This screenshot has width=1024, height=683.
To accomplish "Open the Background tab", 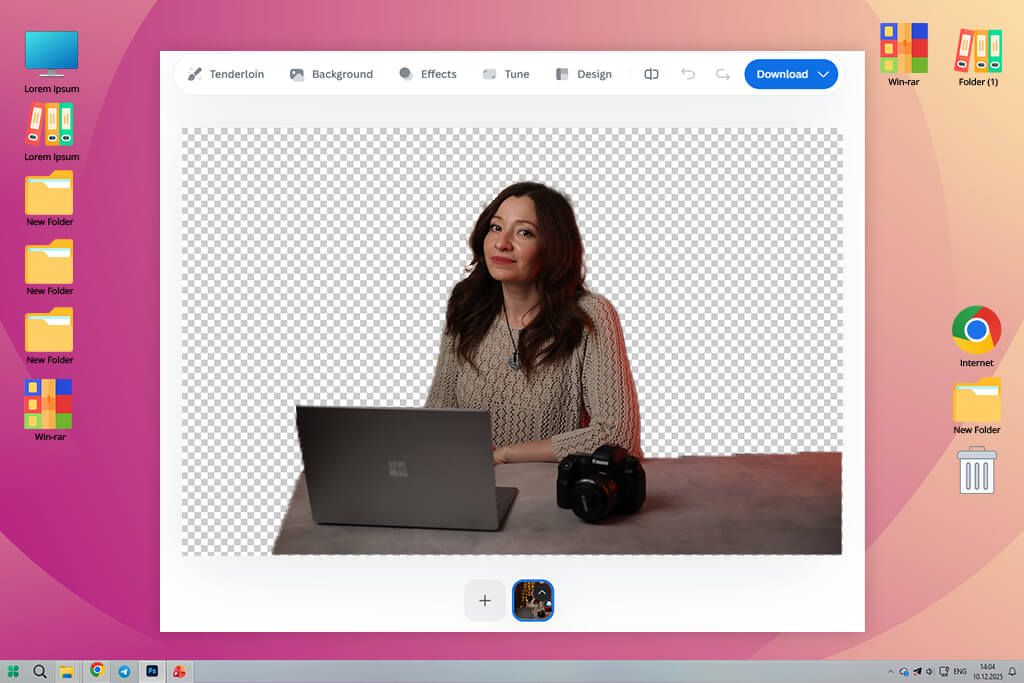I will [x=331, y=74].
